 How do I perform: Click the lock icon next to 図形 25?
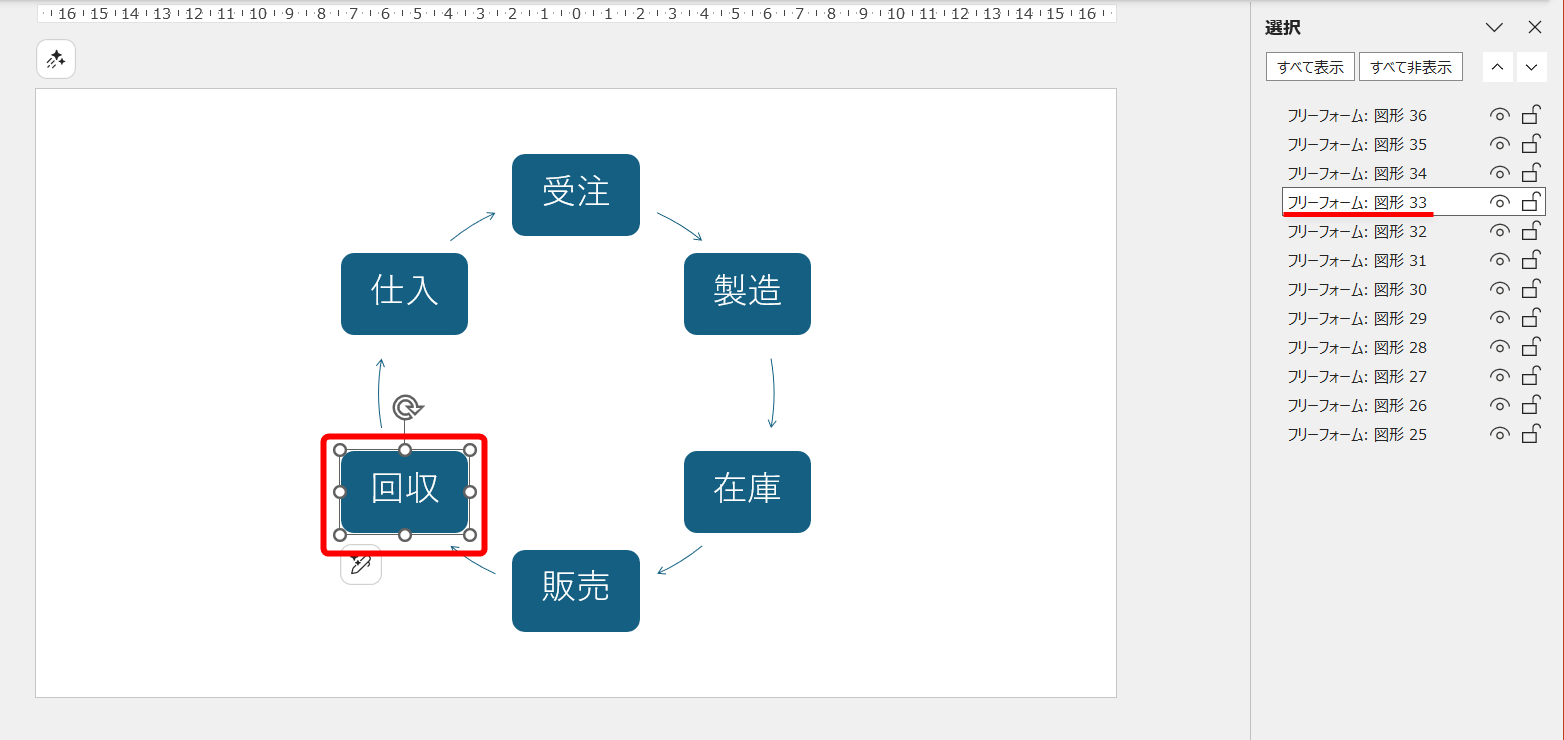pos(1530,434)
